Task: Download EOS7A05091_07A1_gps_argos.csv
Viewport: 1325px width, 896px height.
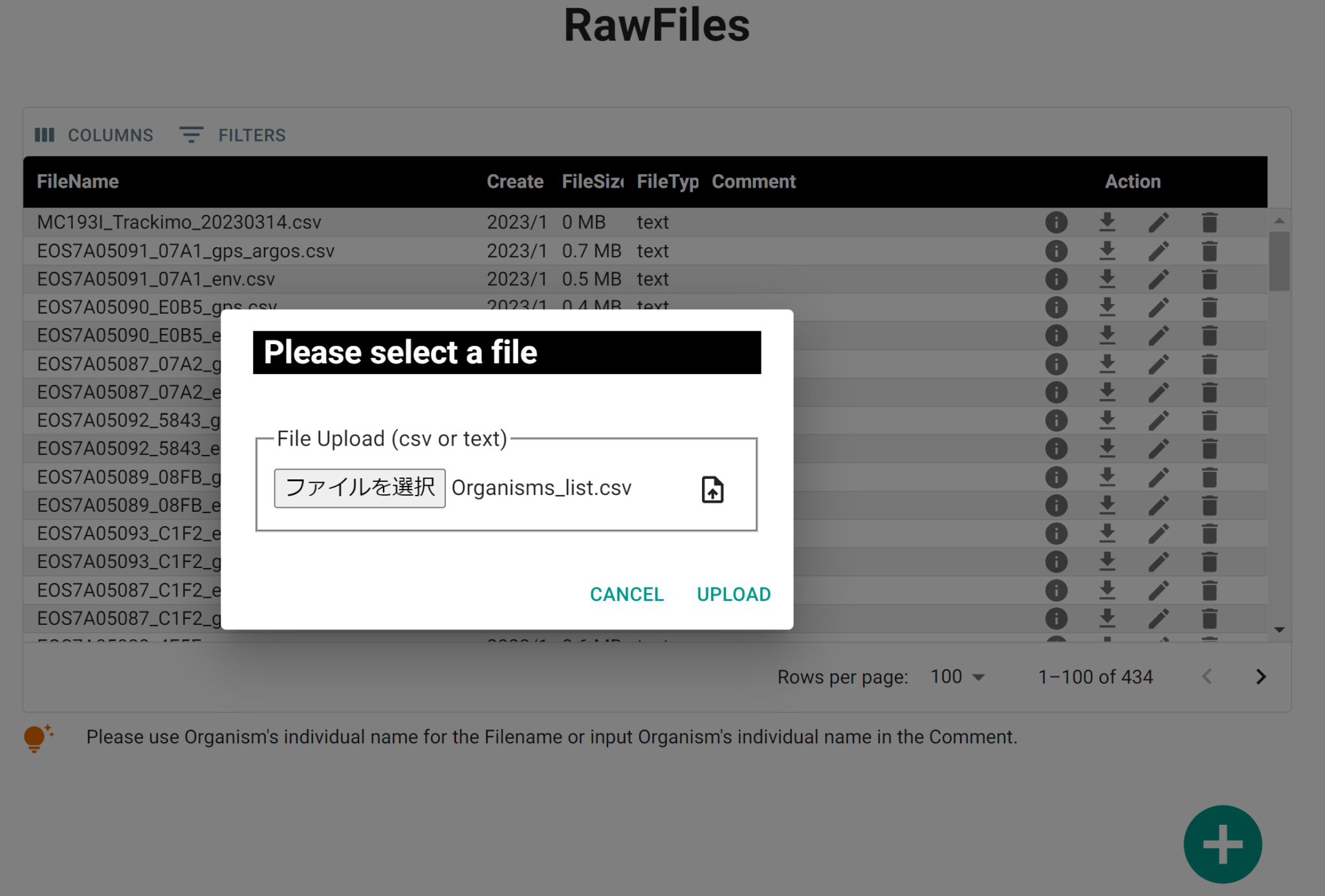Action: coord(1107,250)
